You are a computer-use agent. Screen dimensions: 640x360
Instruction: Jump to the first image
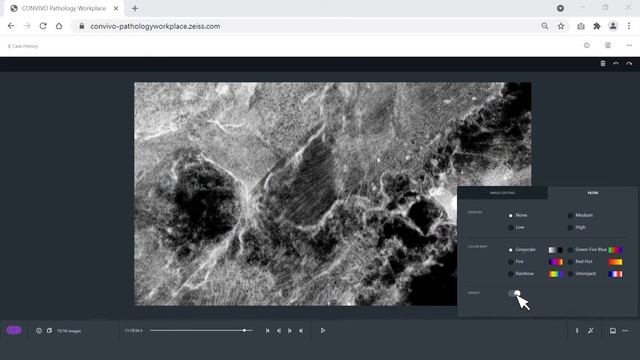(268, 331)
